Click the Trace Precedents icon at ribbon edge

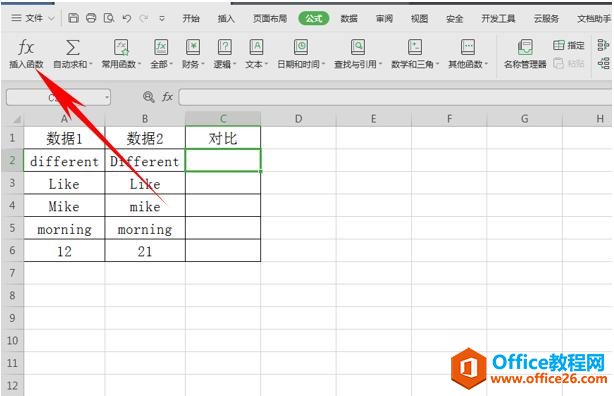(x=603, y=45)
